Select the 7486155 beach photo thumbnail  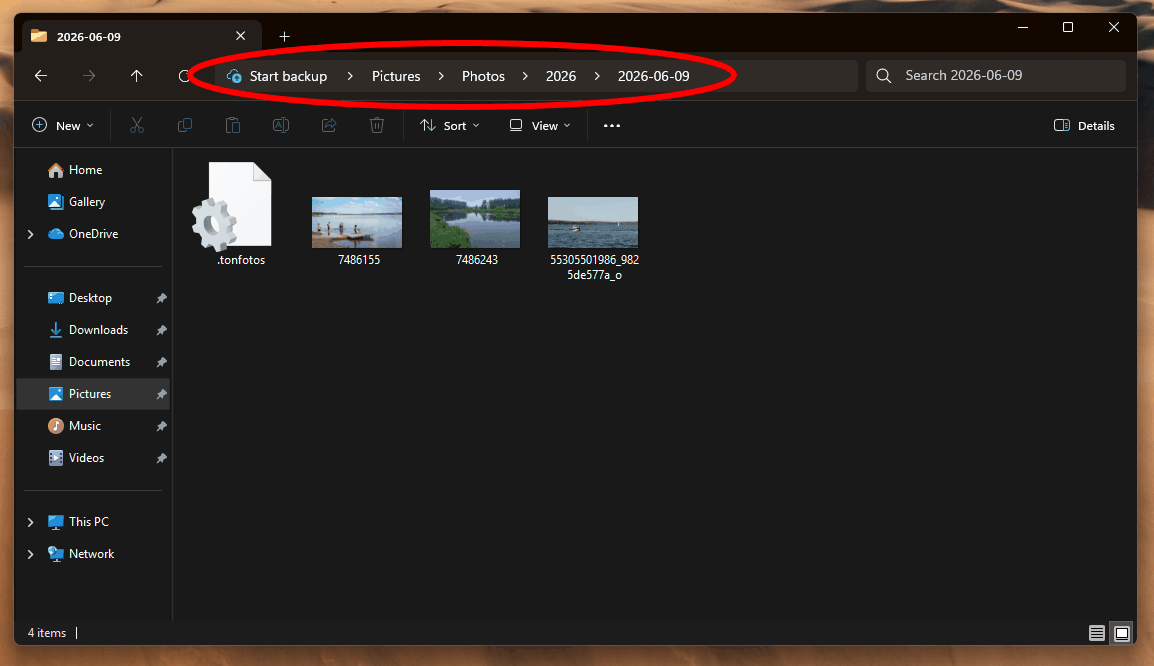pos(357,222)
